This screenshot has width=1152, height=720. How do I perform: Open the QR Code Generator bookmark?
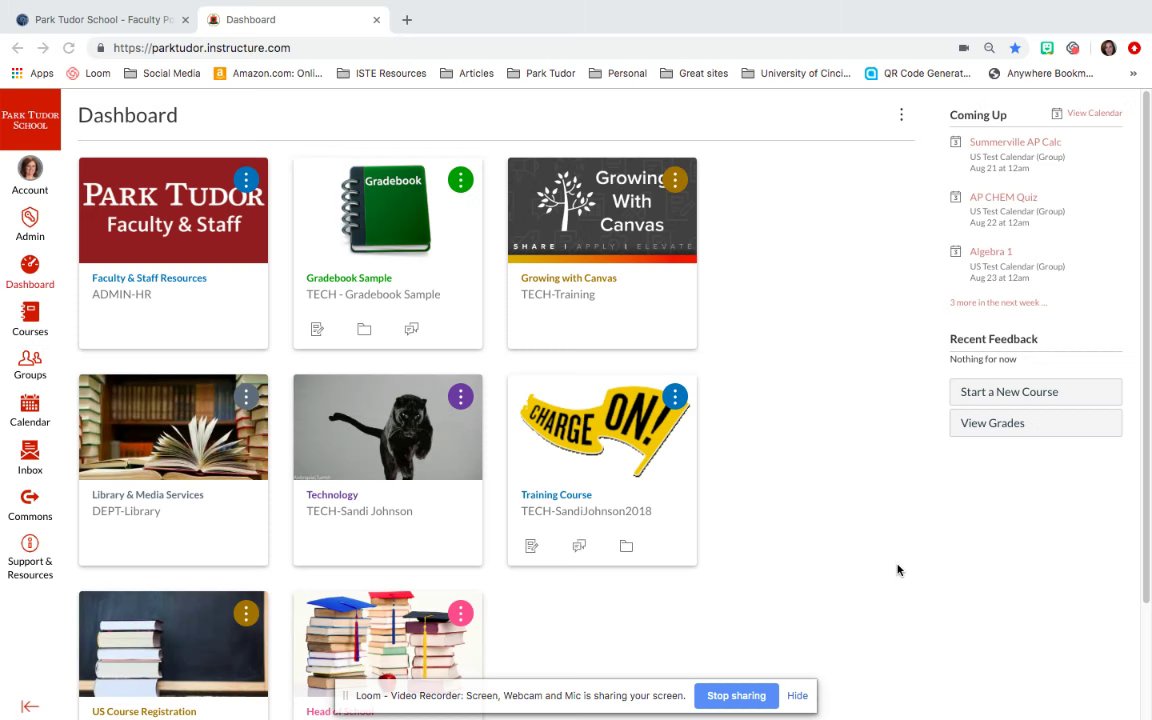pos(918,73)
